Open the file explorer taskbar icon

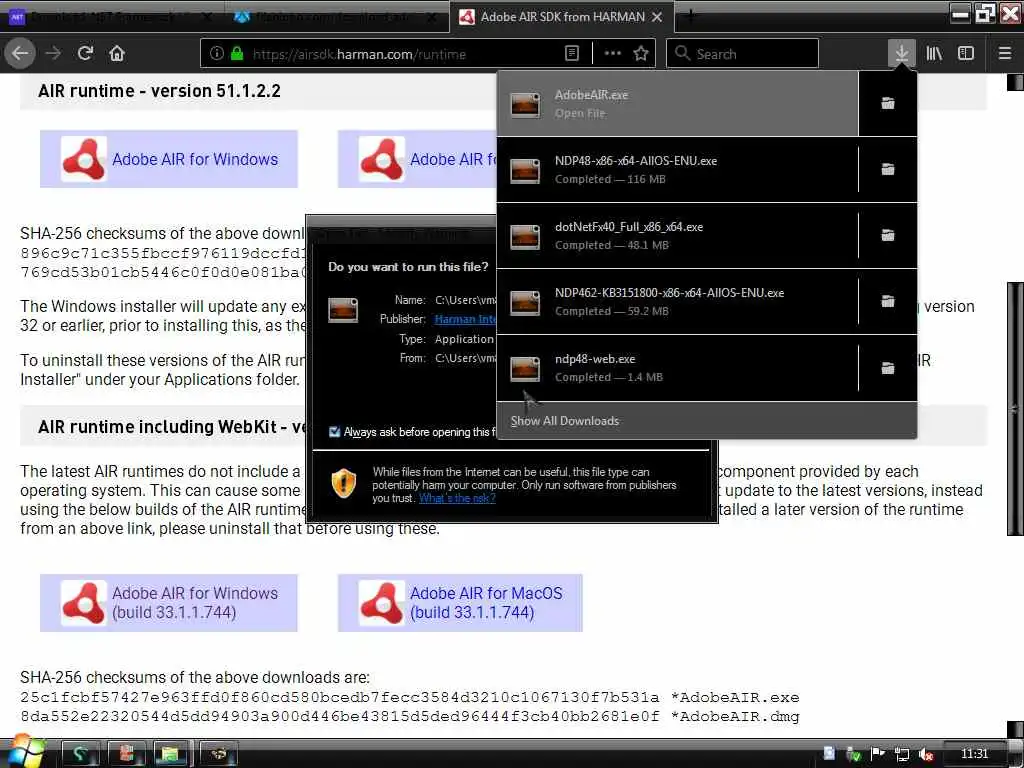tap(170, 754)
